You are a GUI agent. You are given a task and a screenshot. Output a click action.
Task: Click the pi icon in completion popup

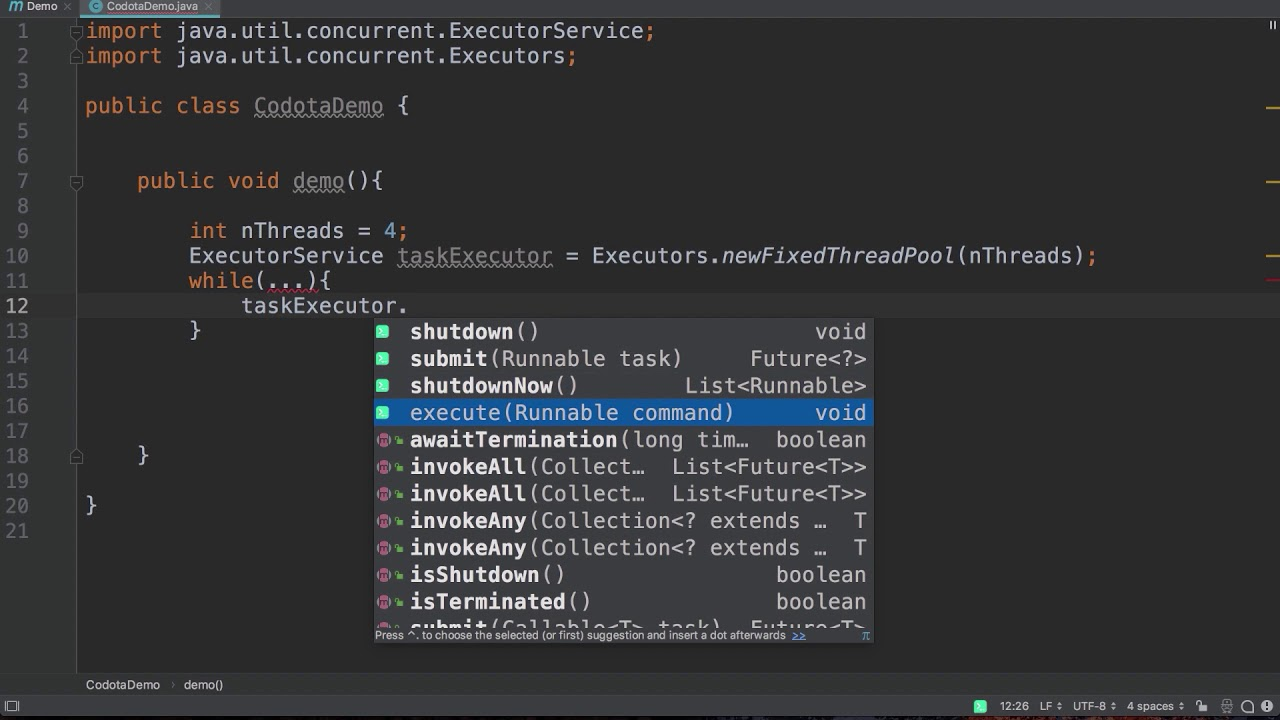click(865, 635)
